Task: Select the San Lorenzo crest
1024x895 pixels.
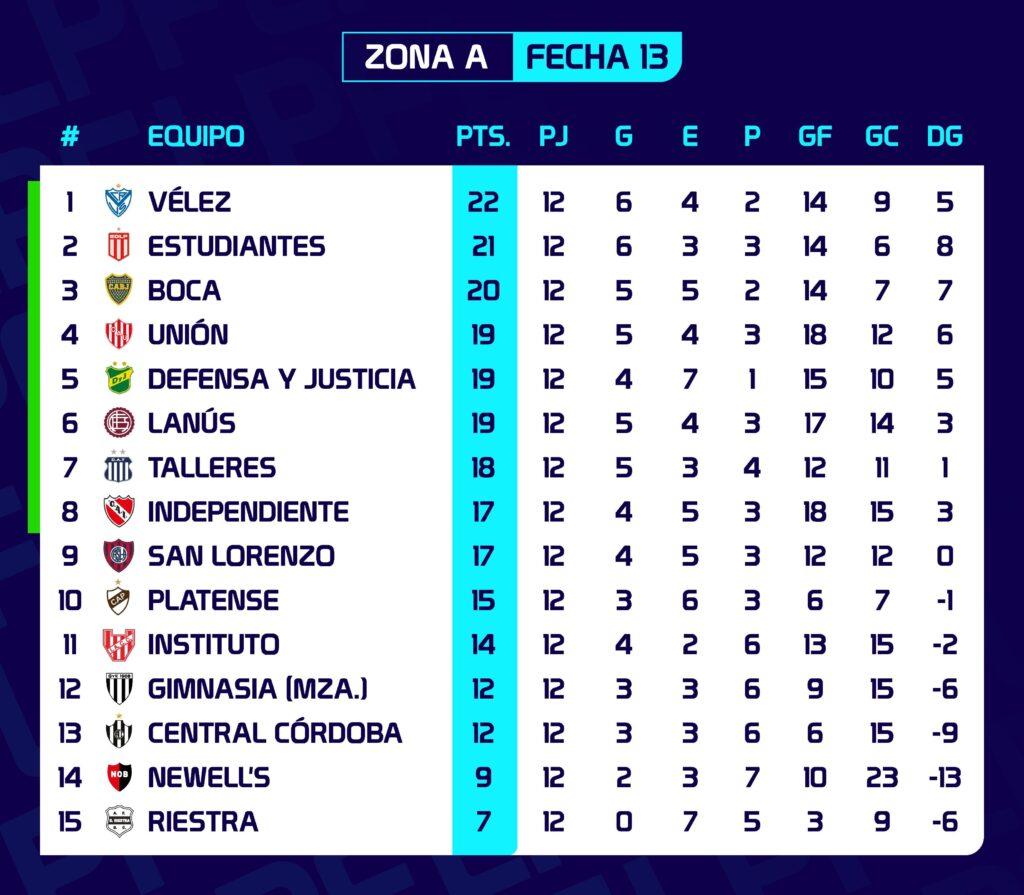Action: [x=119, y=555]
